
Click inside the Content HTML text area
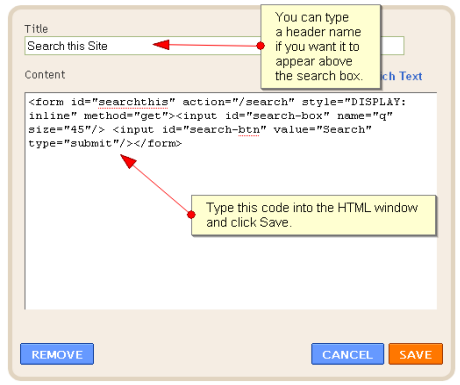[231, 201]
